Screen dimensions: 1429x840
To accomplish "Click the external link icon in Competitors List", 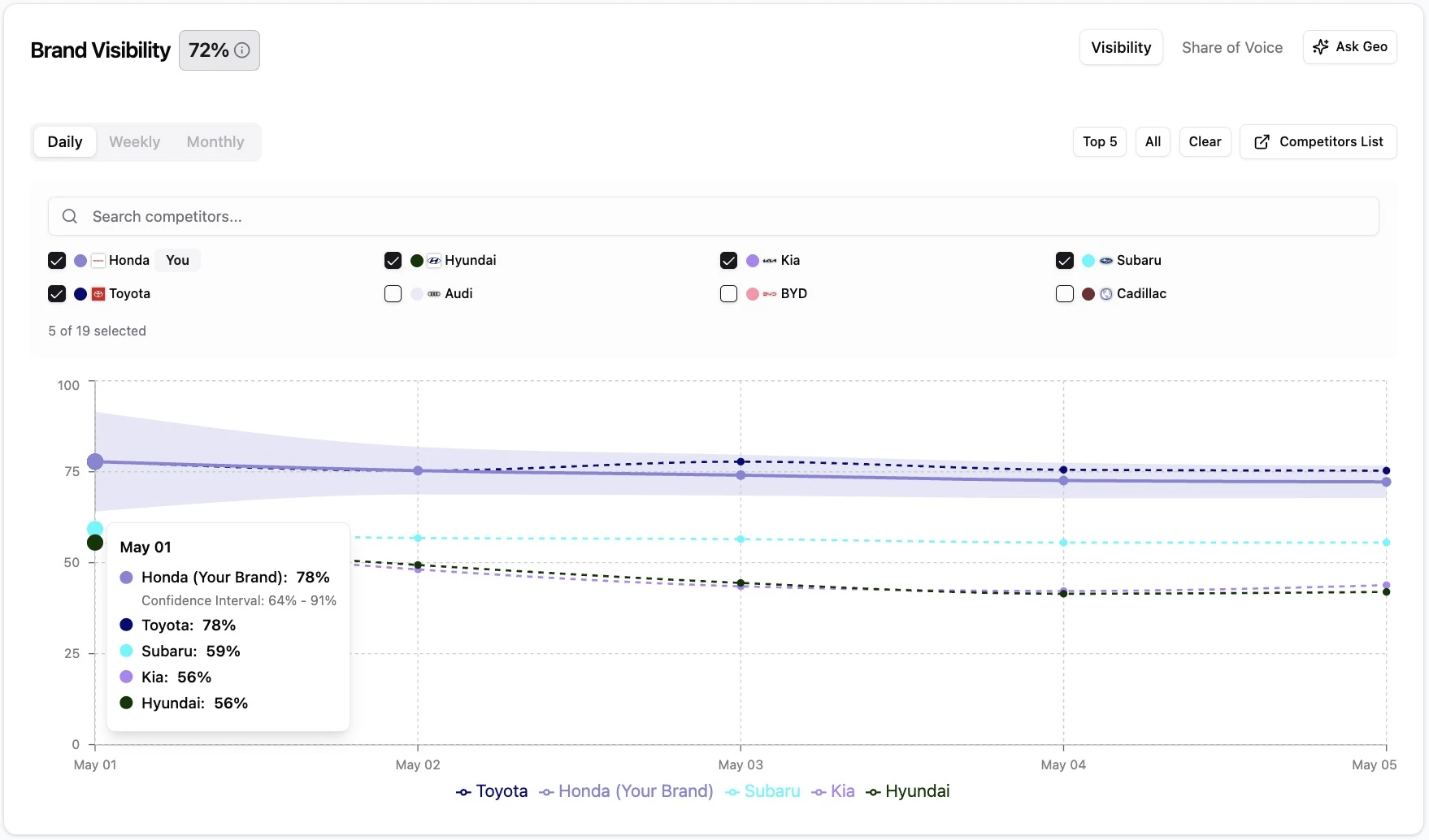I will click(x=1262, y=142).
